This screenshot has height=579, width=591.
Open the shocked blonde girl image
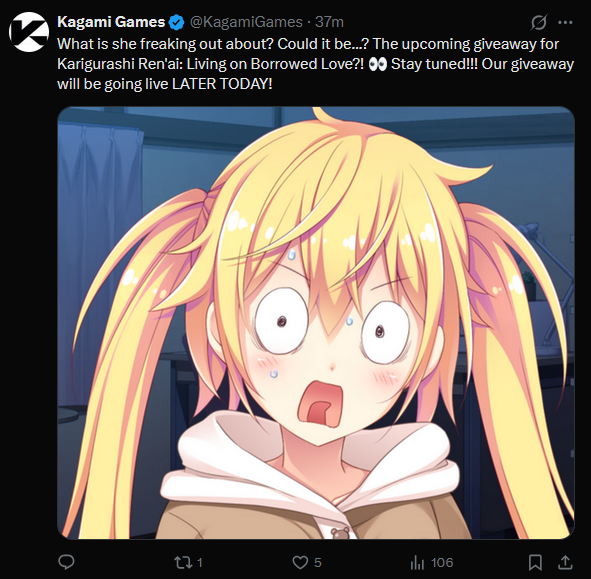(x=316, y=323)
